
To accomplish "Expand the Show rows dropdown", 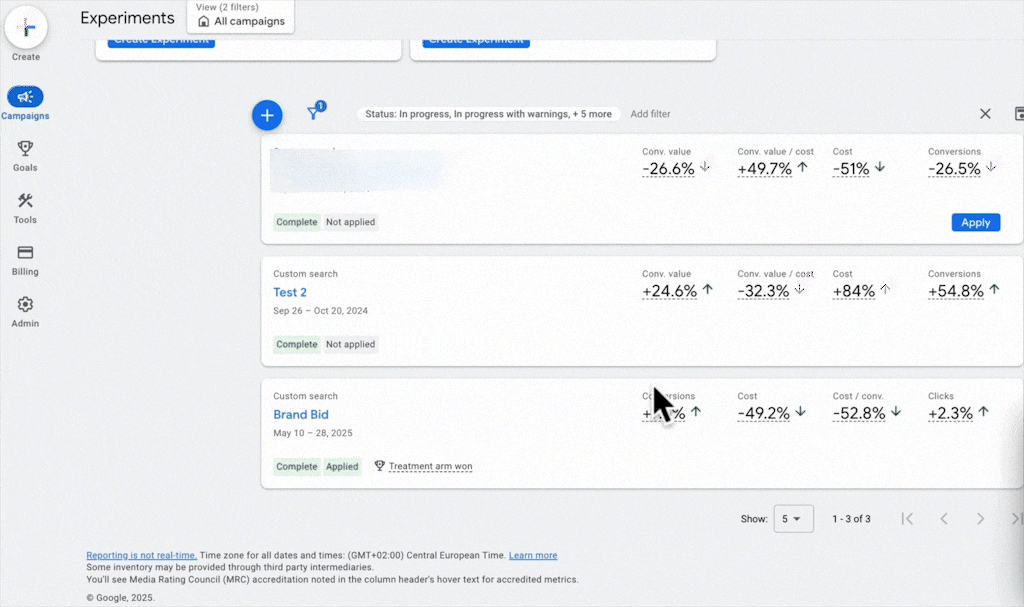I will click(793, 519).
